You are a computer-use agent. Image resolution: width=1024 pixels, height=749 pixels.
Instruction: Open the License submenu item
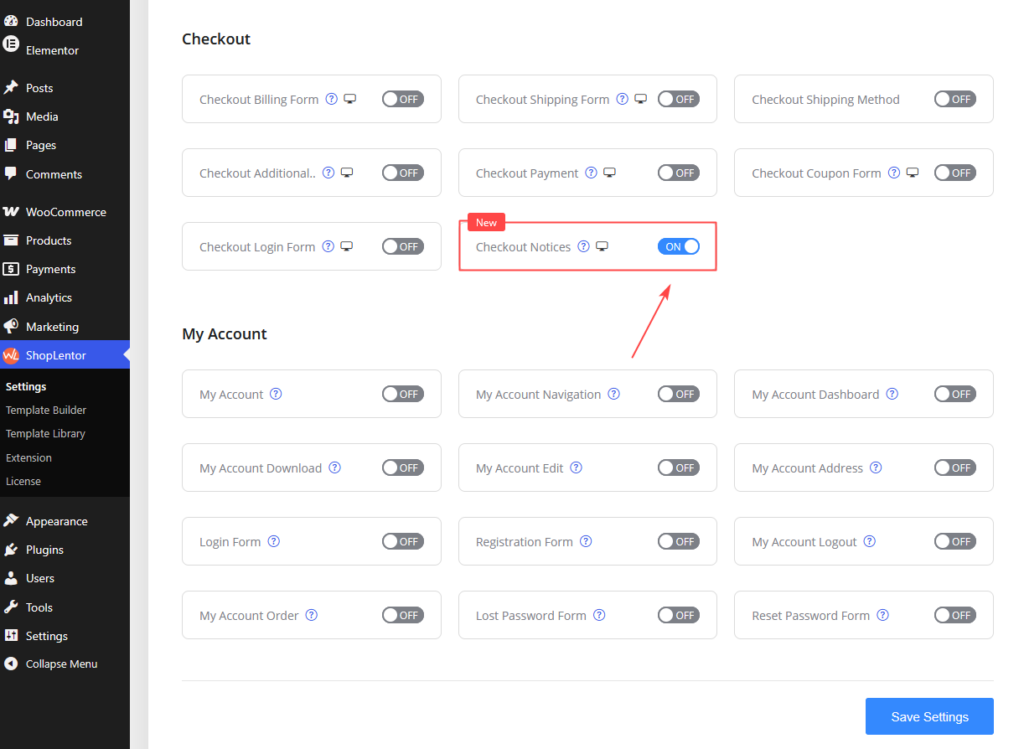coord(24,481)
